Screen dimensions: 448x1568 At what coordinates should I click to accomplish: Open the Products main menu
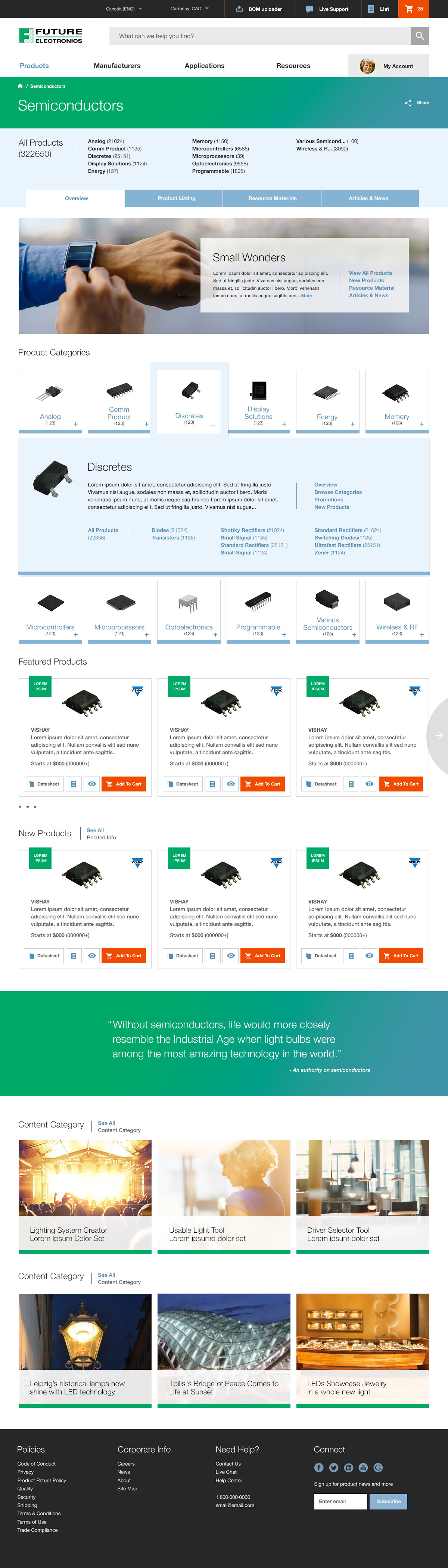point(34,66)
